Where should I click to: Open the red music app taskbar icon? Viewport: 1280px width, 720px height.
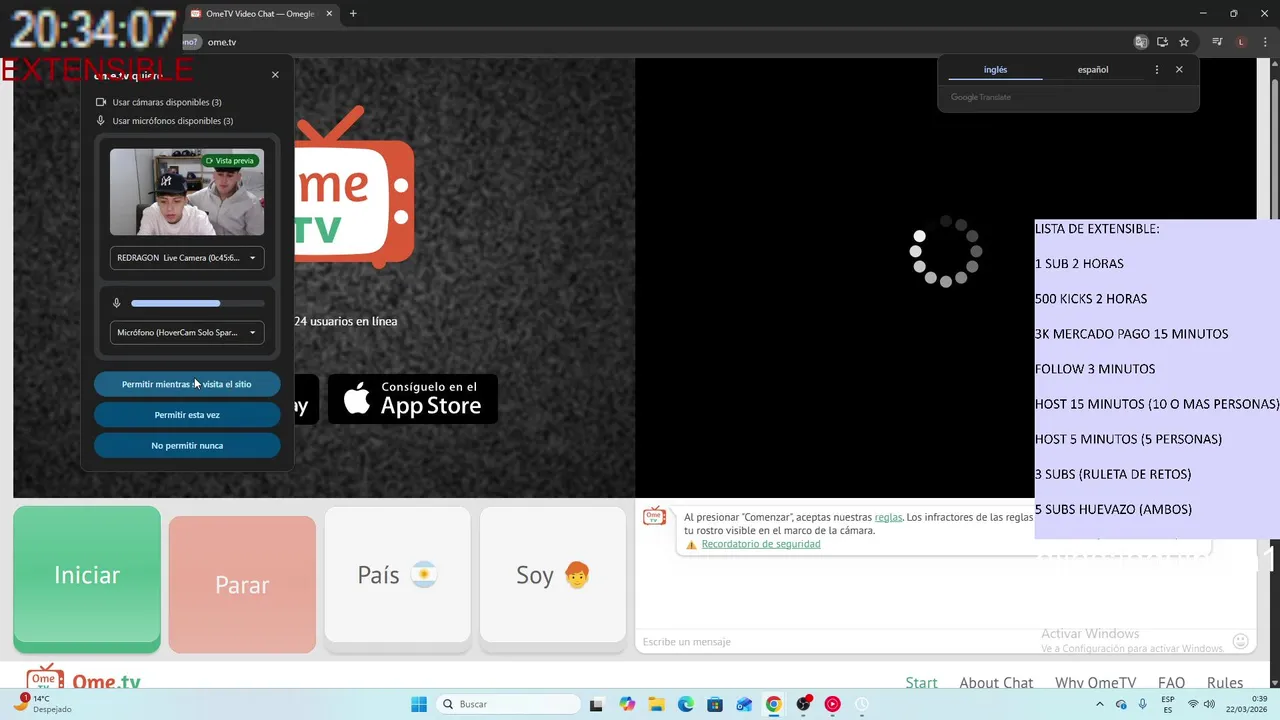click(x=833, y=704)
